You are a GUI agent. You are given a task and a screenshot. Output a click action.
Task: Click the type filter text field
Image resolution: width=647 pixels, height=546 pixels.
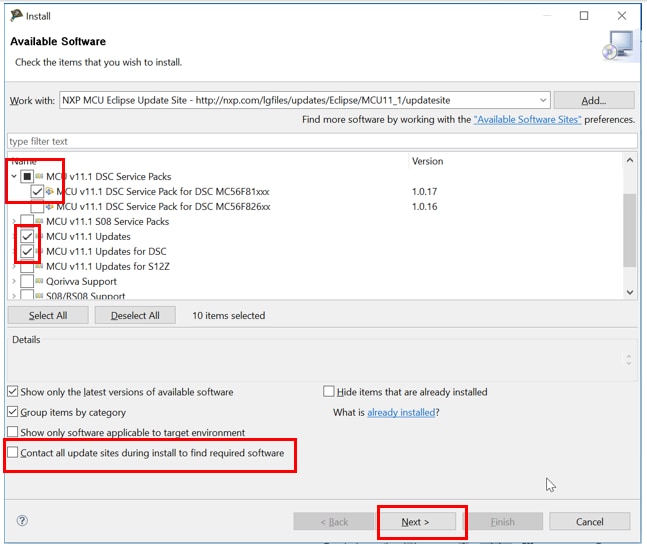(x=320, y=142)
